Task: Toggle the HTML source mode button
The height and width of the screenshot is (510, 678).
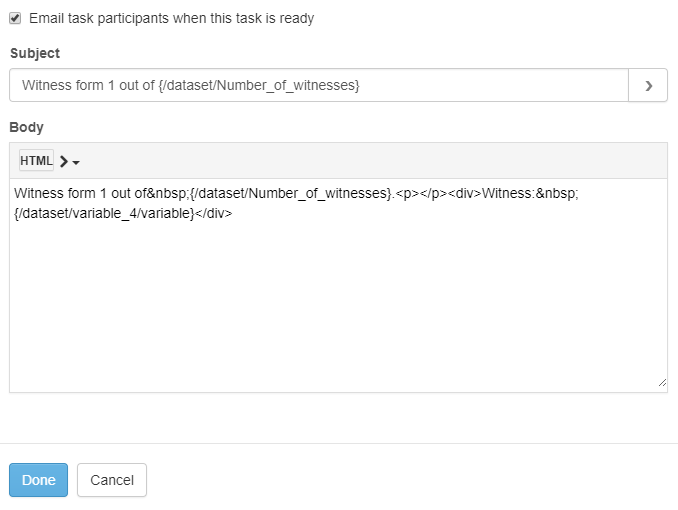Action: click(x=36, y=160)
